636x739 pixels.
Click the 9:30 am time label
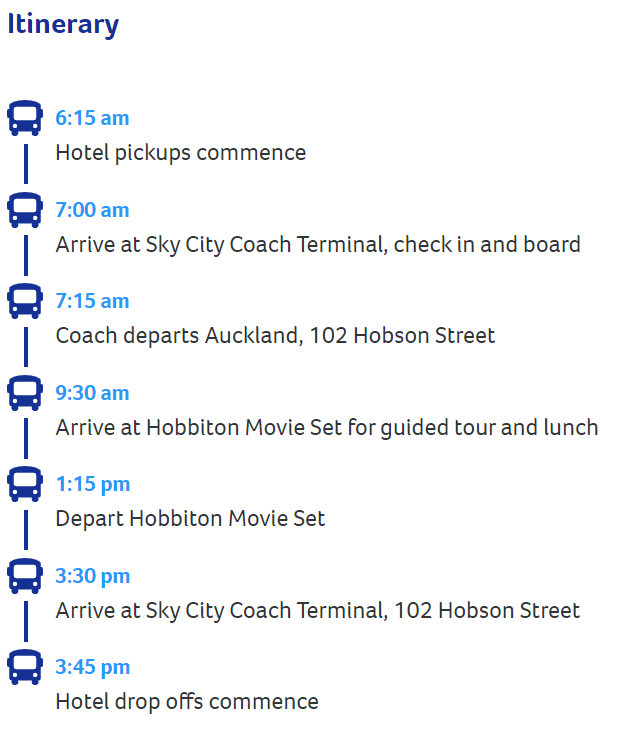coord(92,393)
